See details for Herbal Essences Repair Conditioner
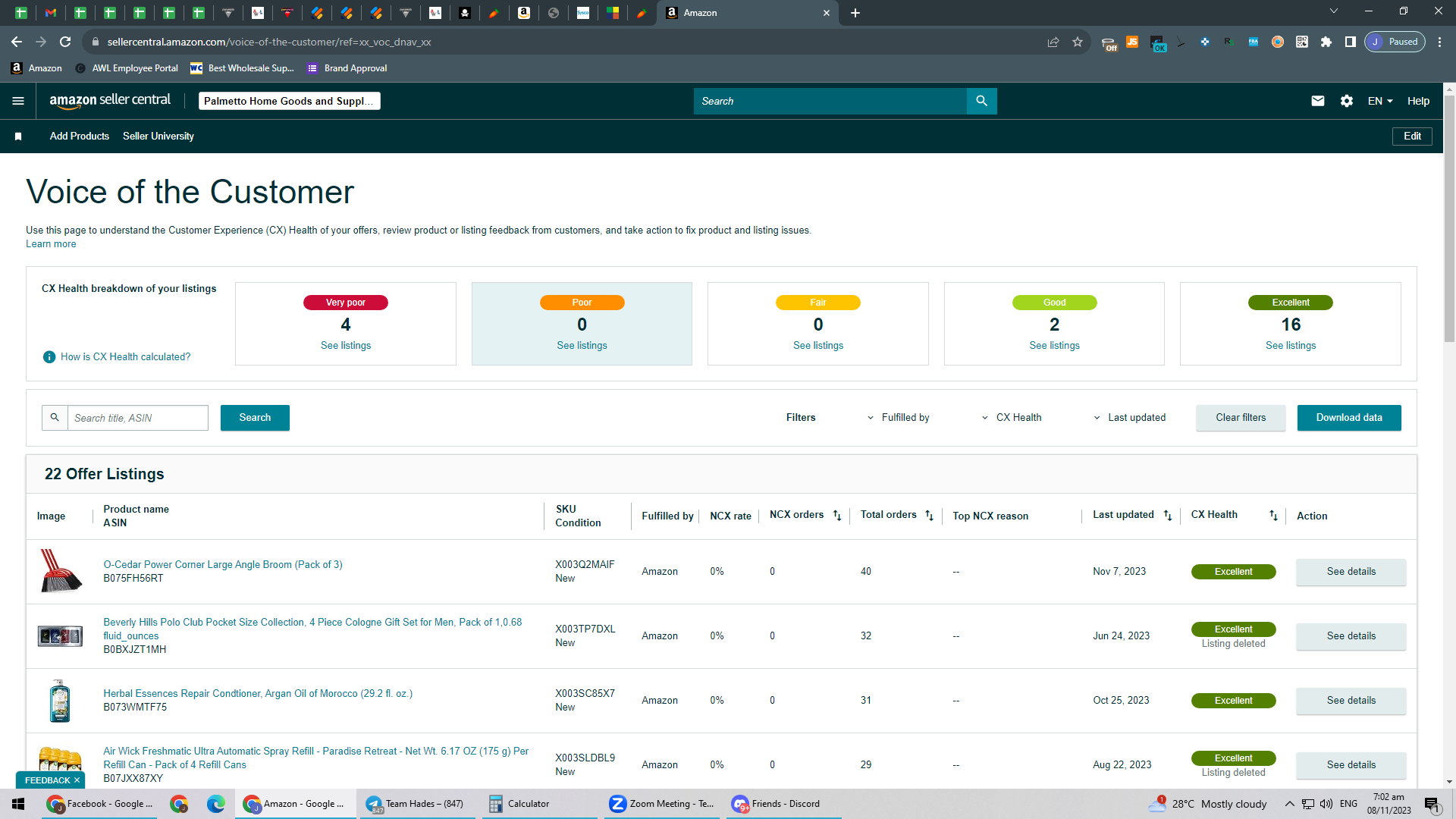This screenshot has width=1456, height=819. pos(1351,701)
